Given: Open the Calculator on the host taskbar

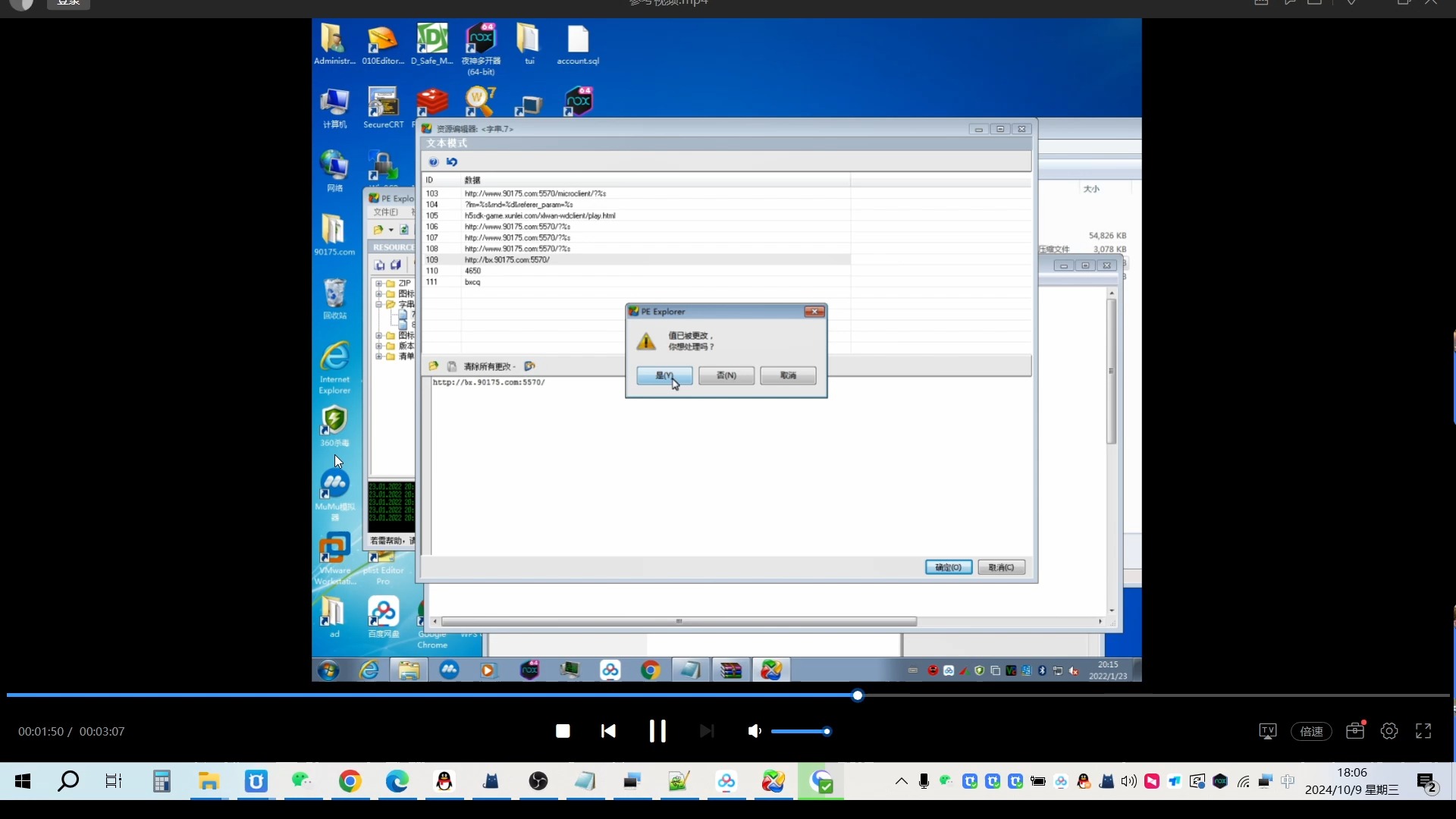Looking at the screenshot, I should [162, 781].
